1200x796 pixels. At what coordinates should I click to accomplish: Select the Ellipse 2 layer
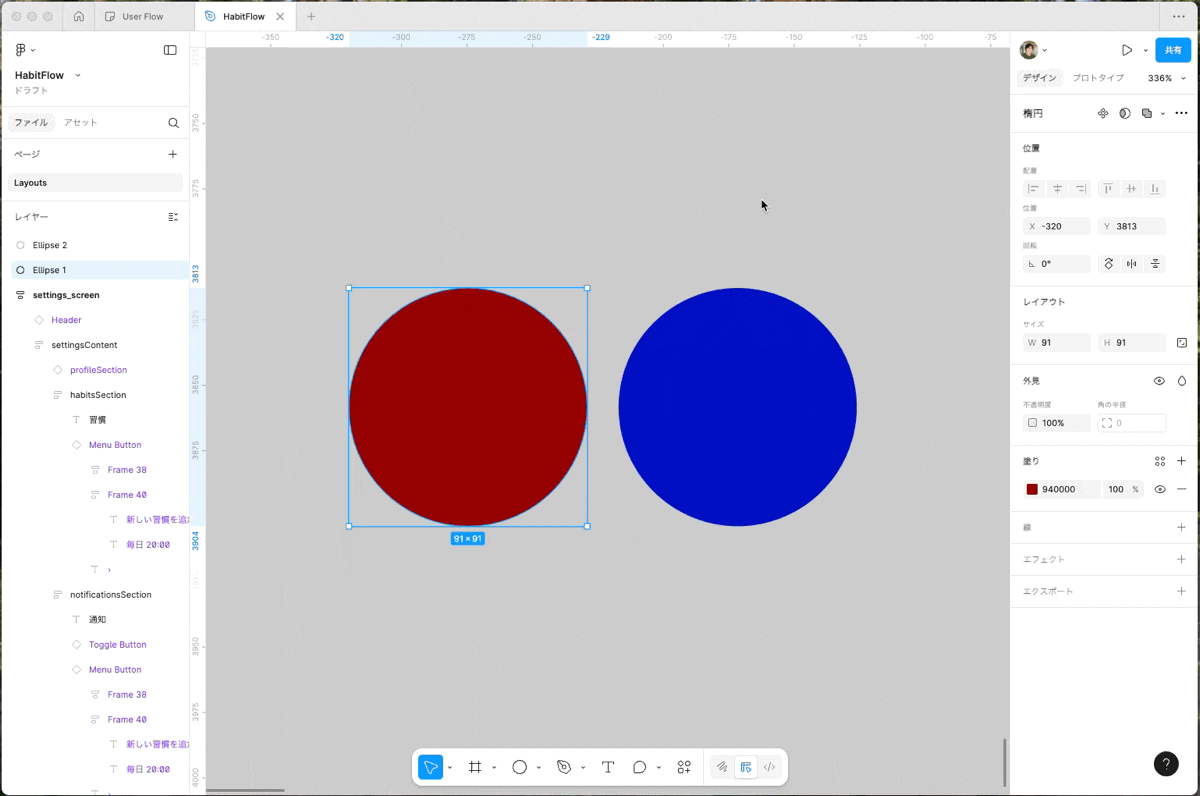click(50, 245)
